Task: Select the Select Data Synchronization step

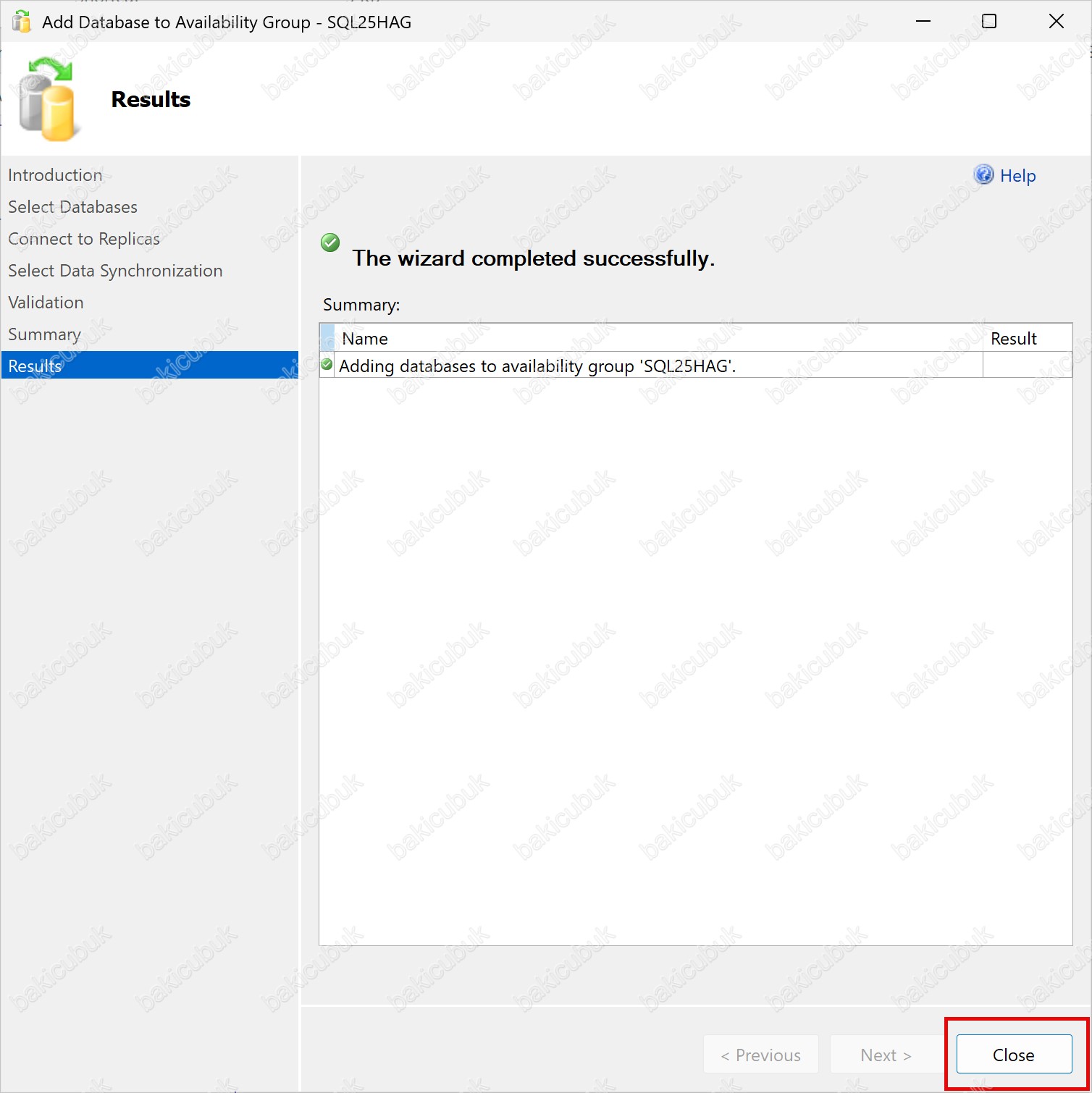Action: (x=115, y=271)
